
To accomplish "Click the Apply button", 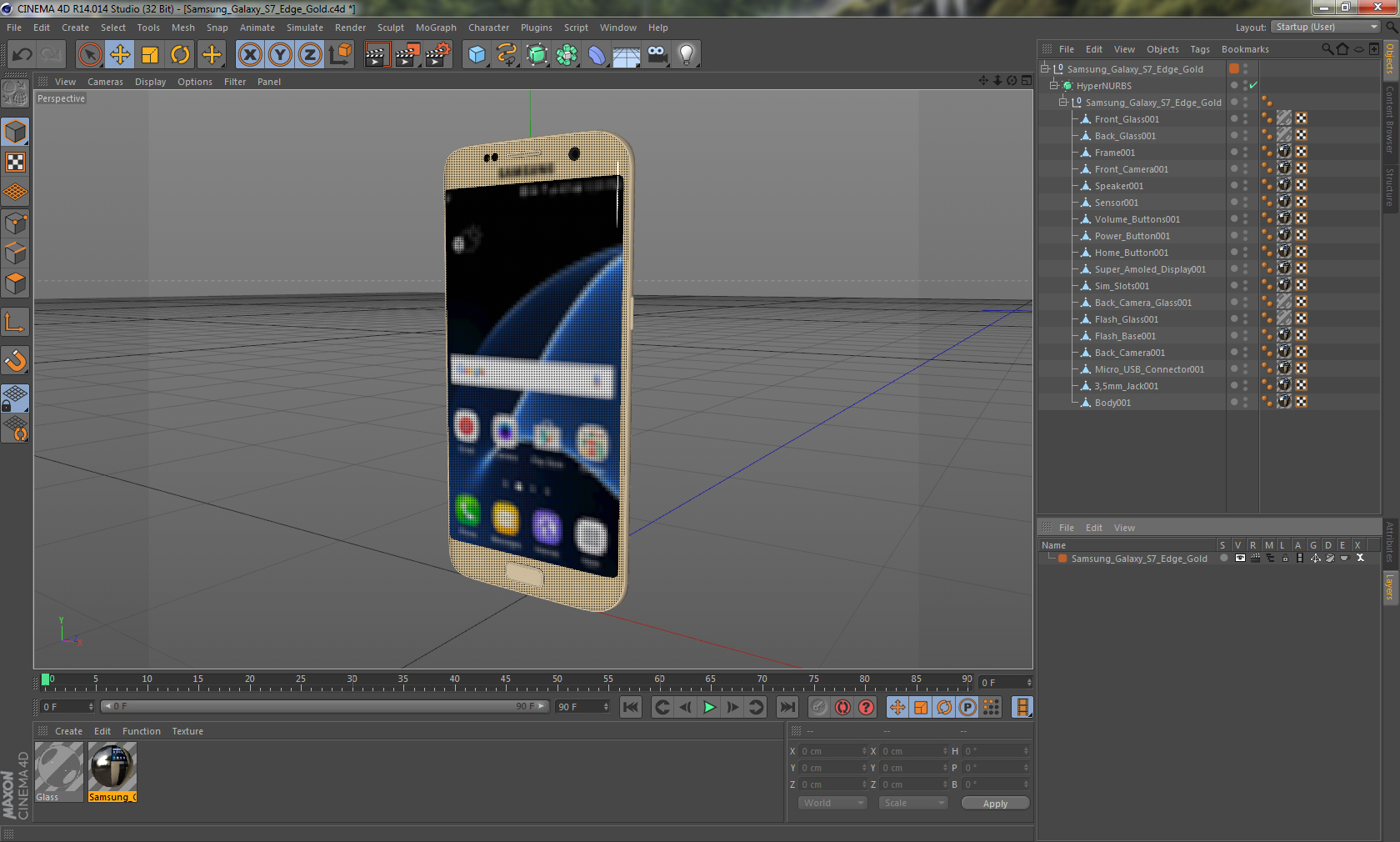I will (995, 804).
